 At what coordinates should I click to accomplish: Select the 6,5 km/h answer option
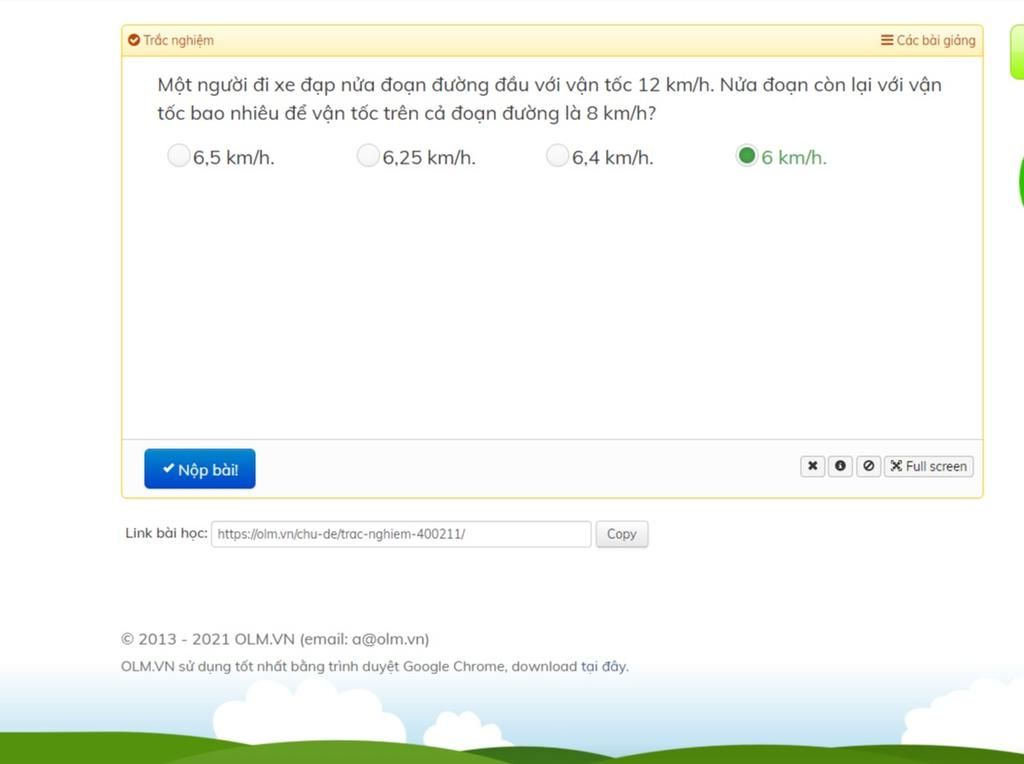pyautogui.click(x=178, y=156)
